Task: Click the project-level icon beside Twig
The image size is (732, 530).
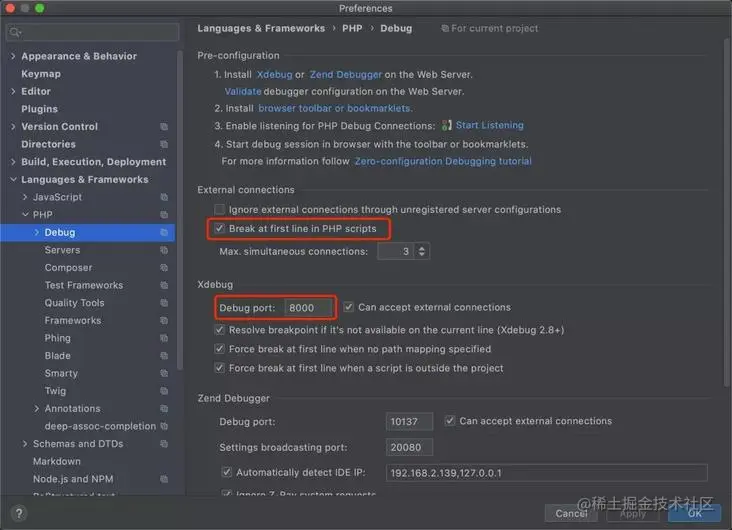Action: click(x=164, y=391)
